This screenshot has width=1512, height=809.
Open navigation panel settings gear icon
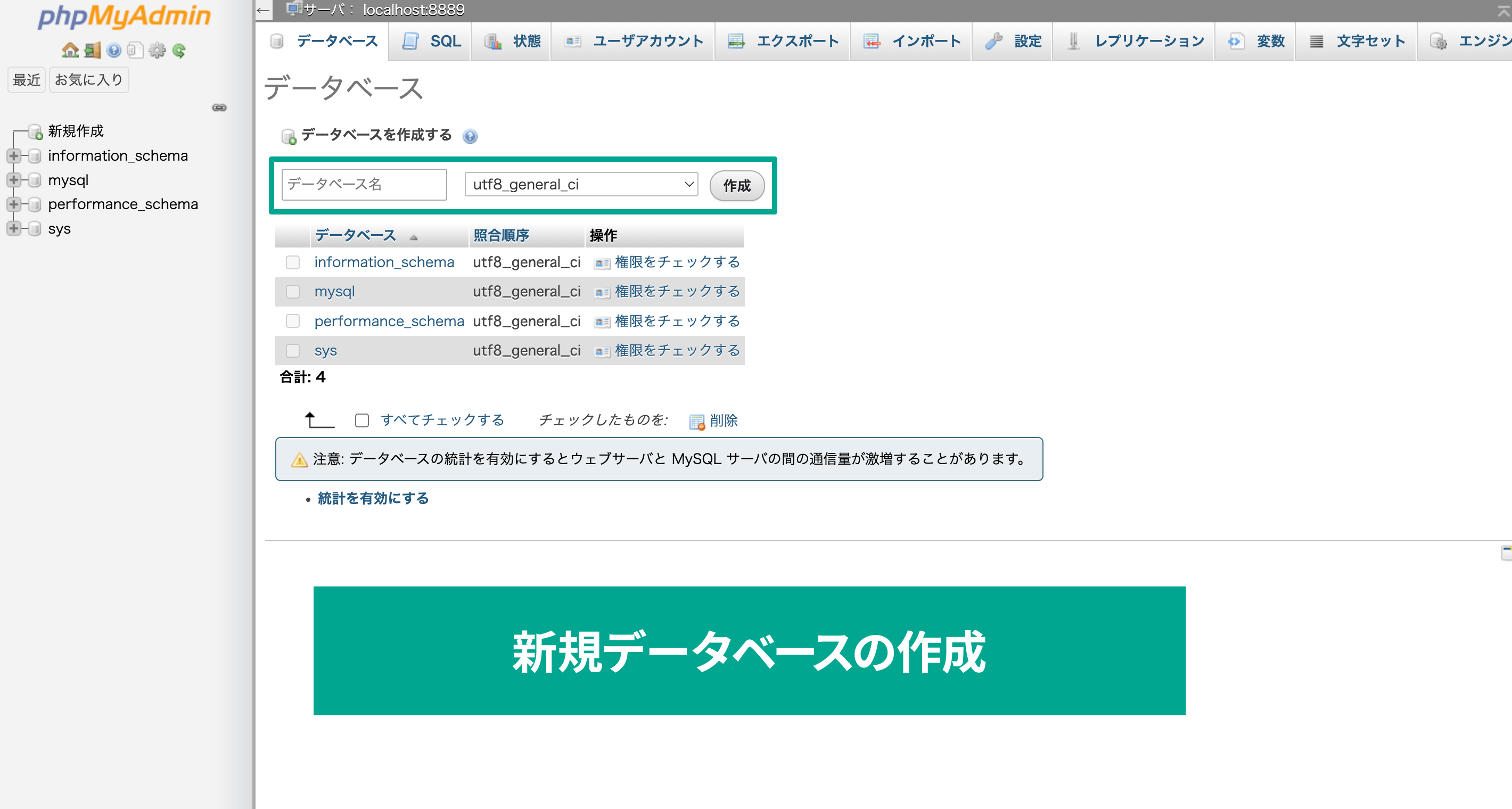point(157,51)
